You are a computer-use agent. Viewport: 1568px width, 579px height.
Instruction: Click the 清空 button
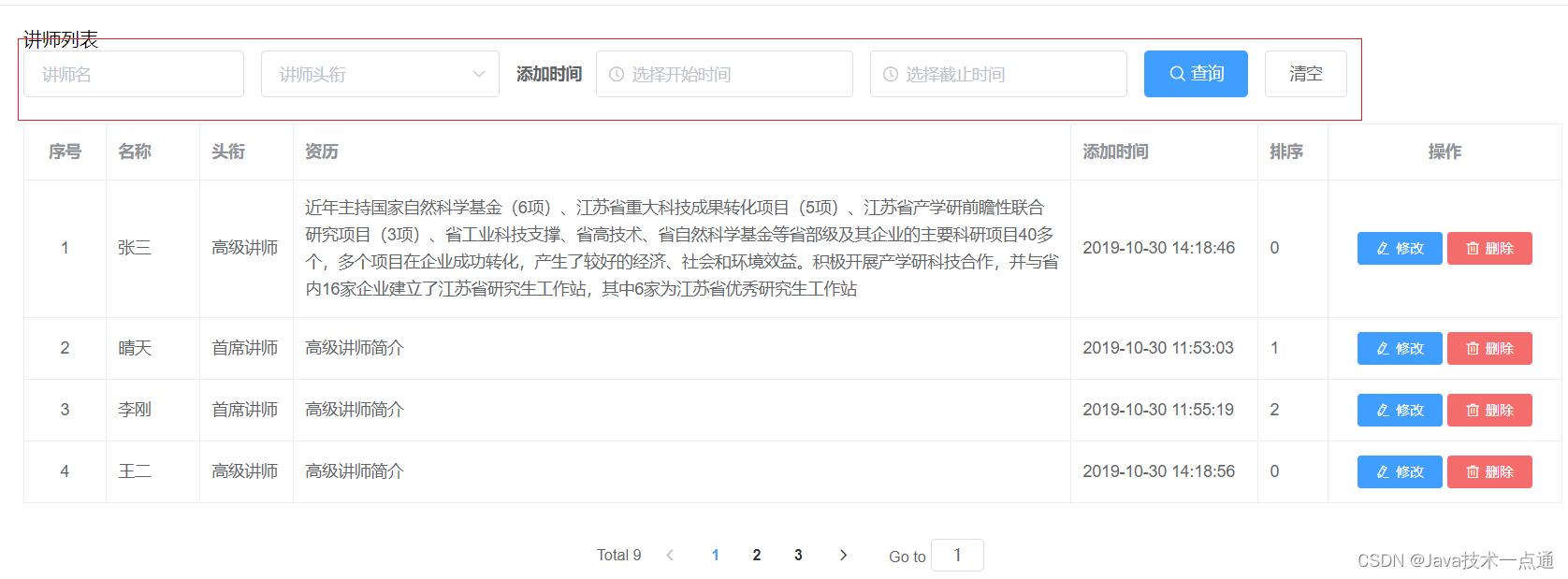1306,74
